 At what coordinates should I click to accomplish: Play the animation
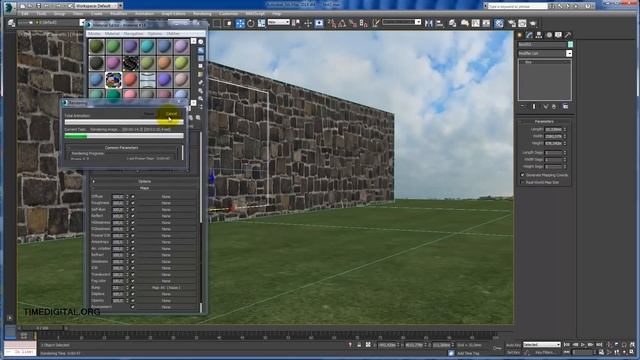(582, 345)
